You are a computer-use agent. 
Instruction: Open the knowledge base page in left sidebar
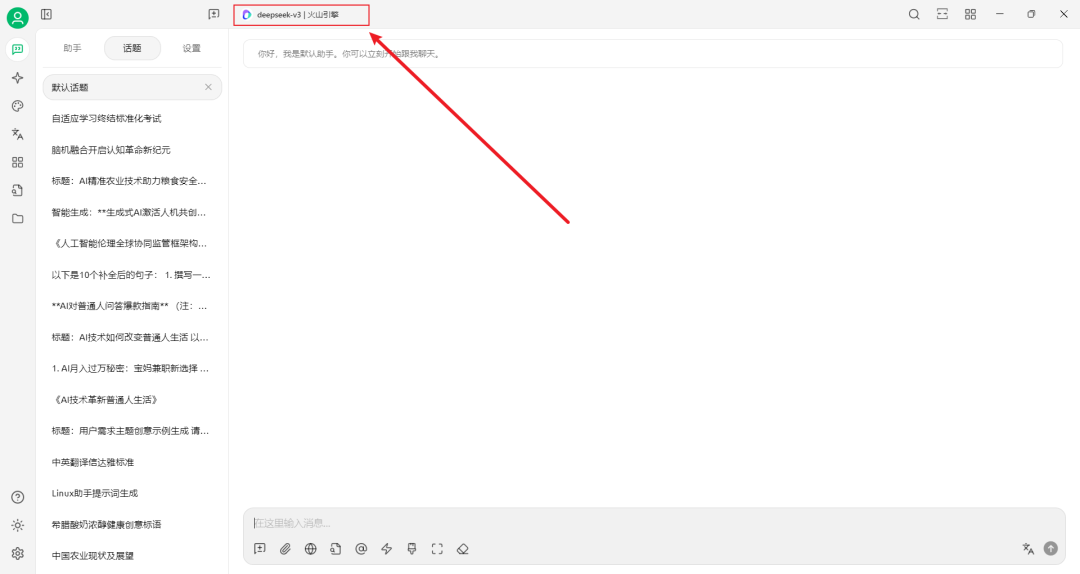[18, 190]
